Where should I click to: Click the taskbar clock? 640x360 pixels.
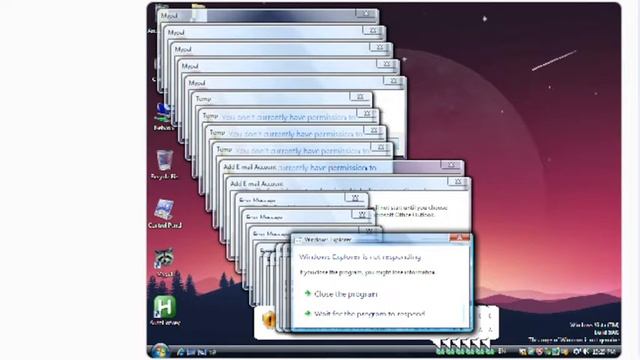click(x=604, y=351)
